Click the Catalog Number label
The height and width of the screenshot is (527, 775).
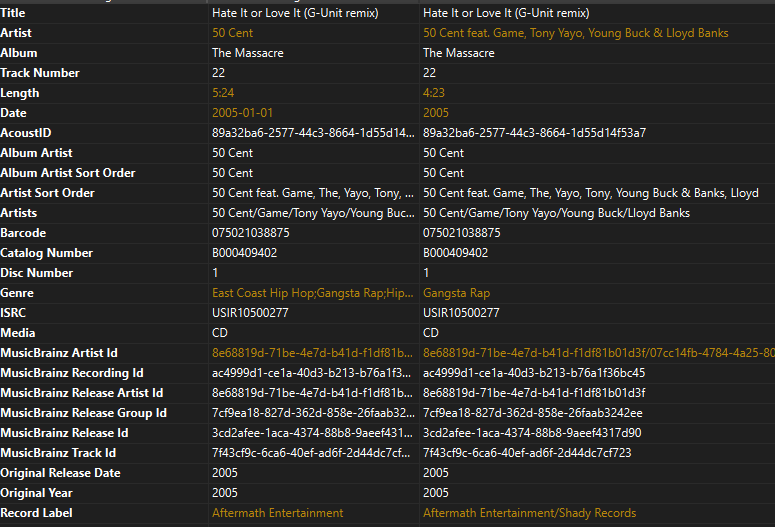pos(46,253)
